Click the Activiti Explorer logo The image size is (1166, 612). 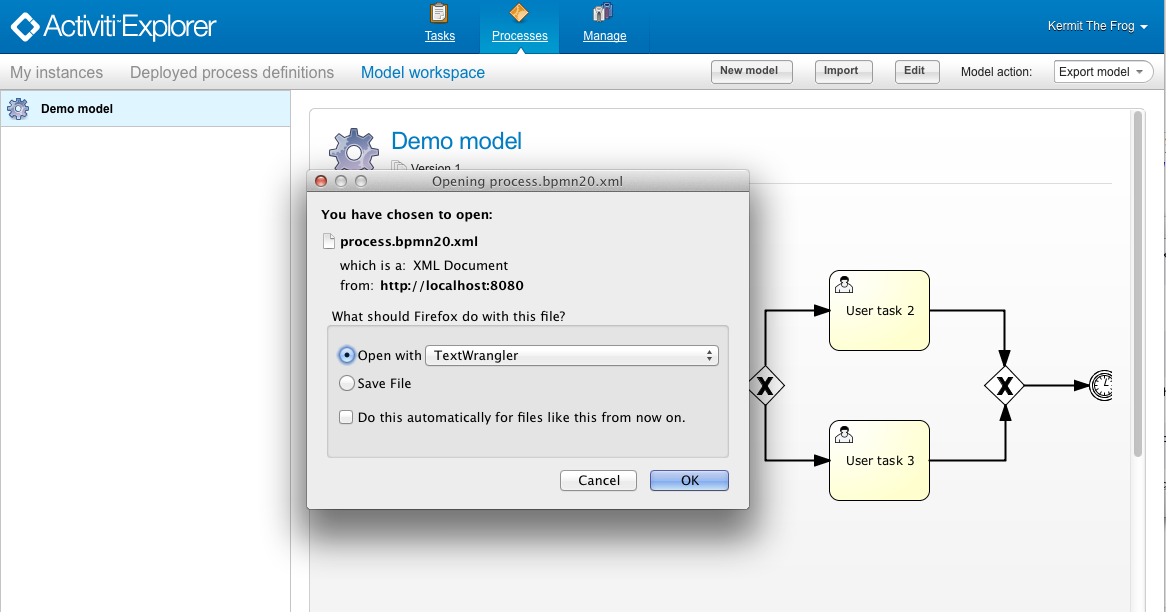112,27
